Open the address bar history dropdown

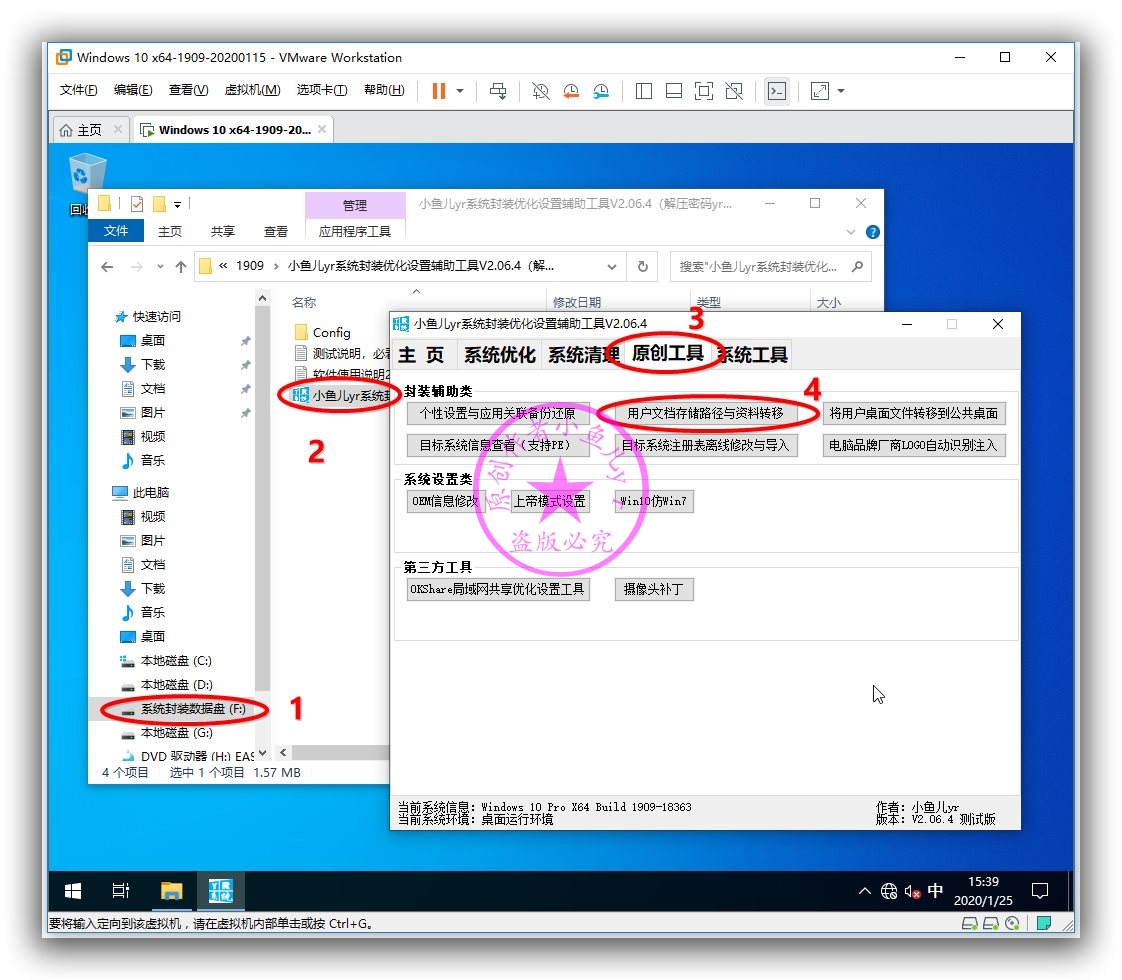612,267
